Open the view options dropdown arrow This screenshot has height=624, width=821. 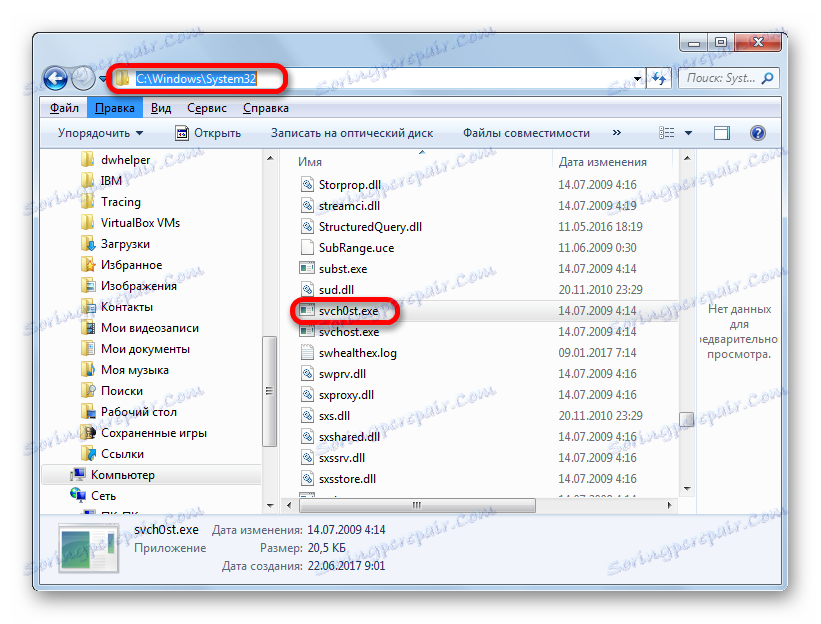point(689,133)
